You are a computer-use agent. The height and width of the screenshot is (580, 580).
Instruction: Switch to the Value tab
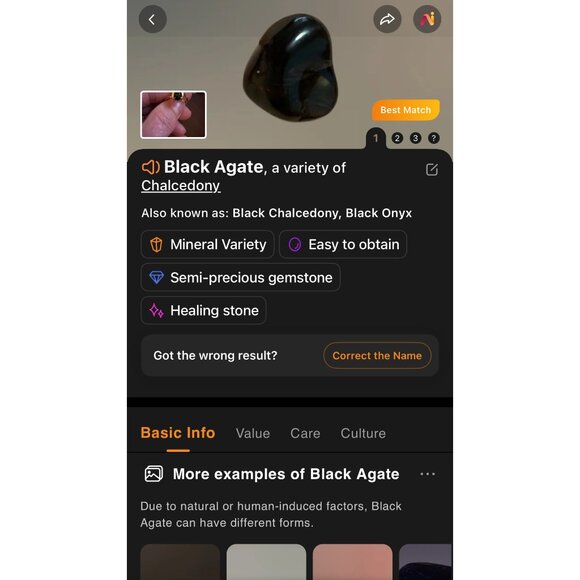point(253,433)
